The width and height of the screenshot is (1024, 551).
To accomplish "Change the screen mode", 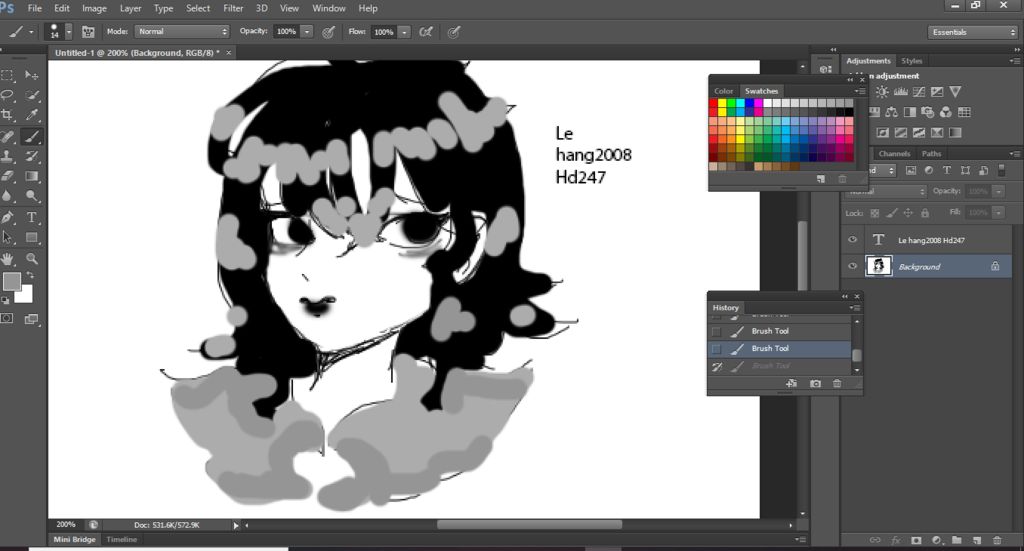I will point(31,319).
